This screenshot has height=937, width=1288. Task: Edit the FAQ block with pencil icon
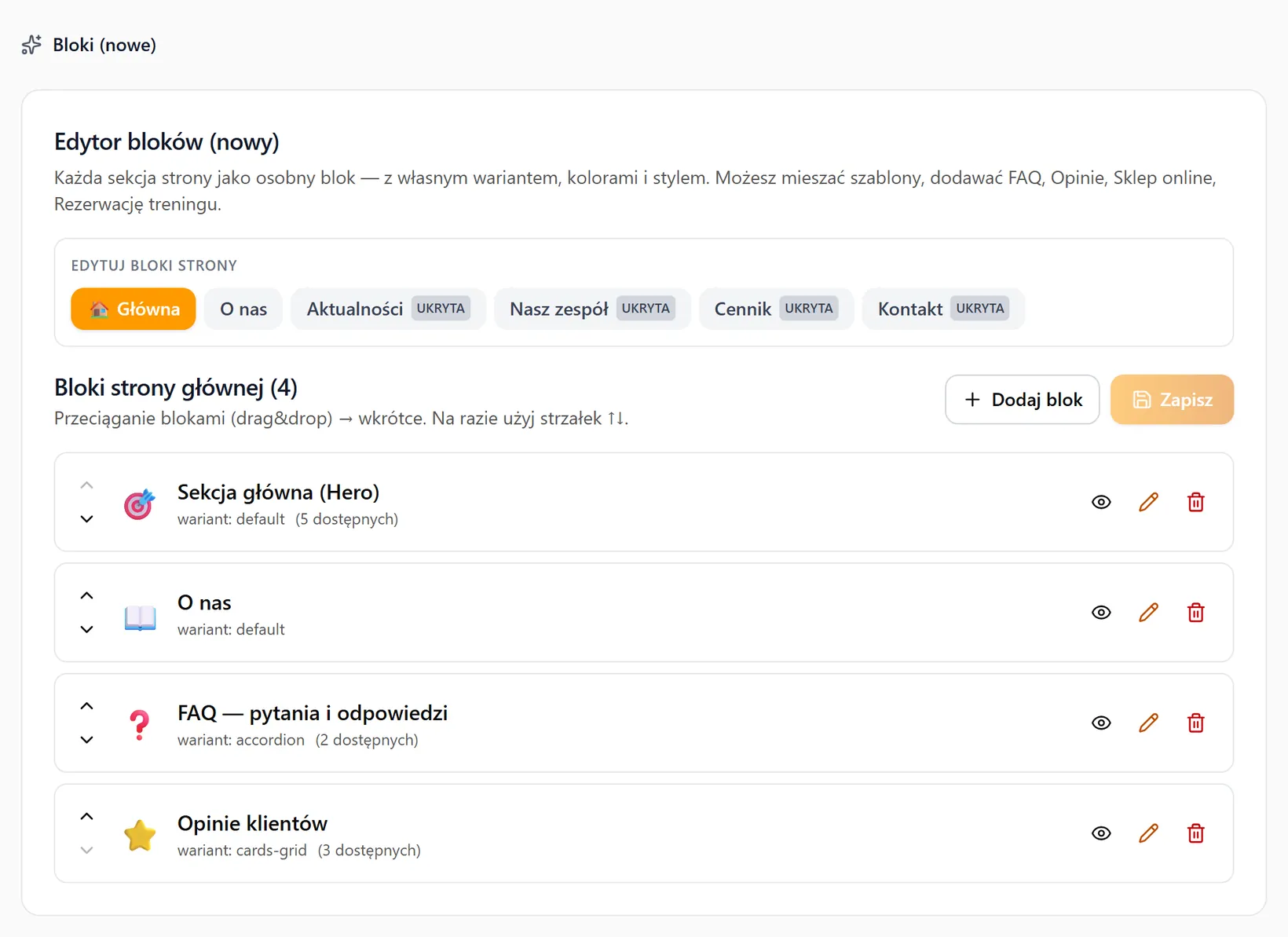pos(1148,723)
